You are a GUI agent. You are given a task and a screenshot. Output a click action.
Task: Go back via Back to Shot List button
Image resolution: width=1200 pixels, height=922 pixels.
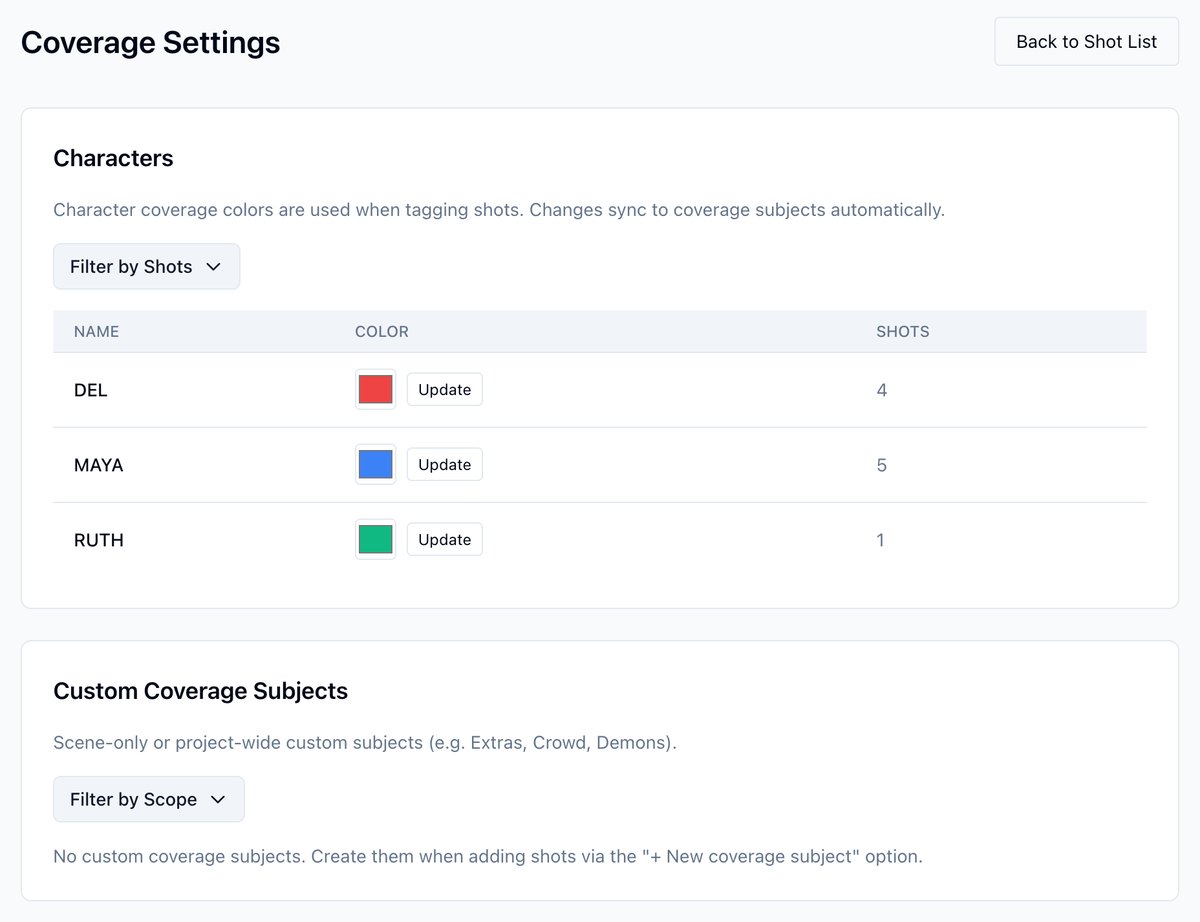click(x=1086, y=42)
